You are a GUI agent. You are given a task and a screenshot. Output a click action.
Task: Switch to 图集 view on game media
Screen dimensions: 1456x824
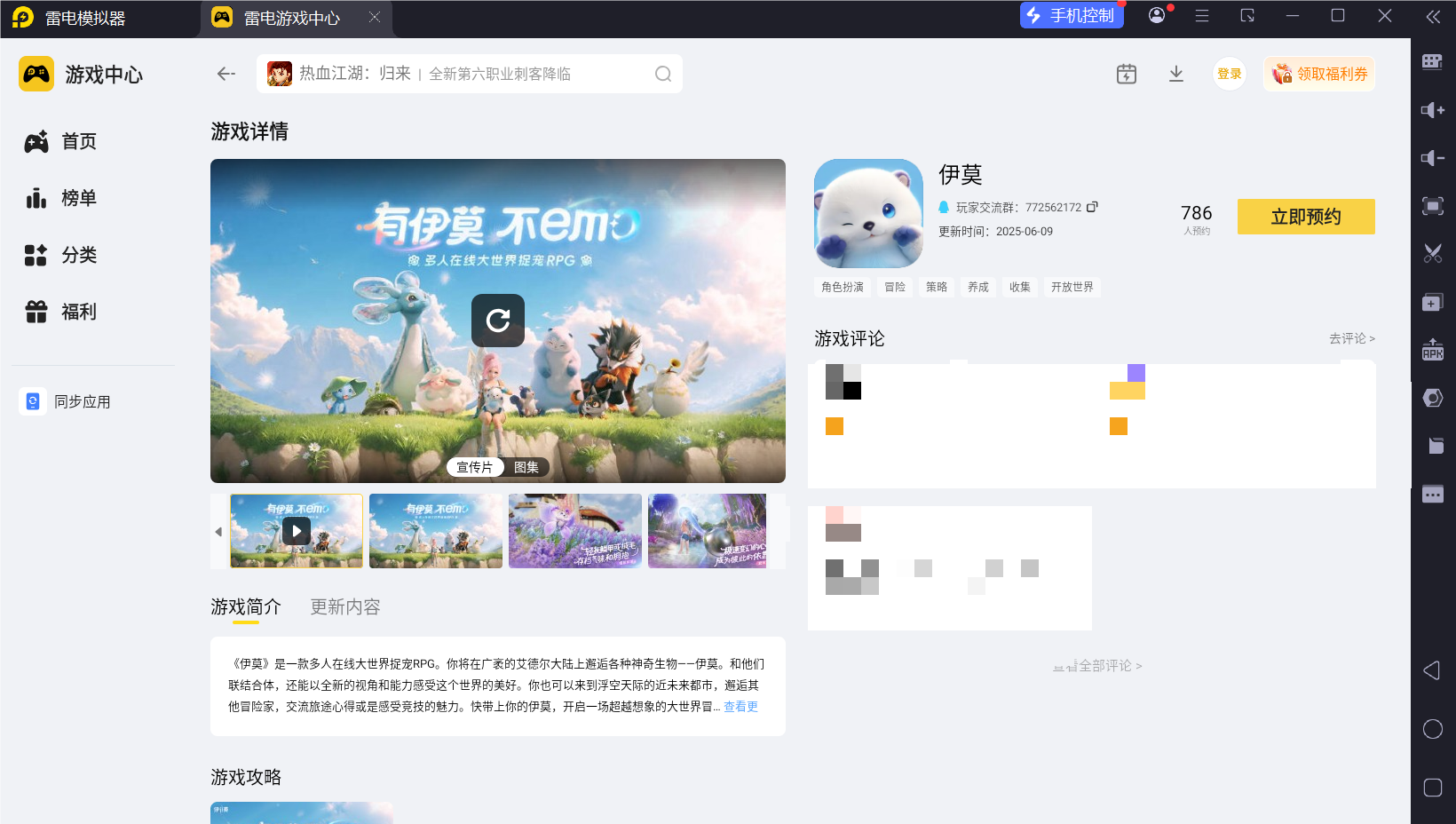(527, 466)
